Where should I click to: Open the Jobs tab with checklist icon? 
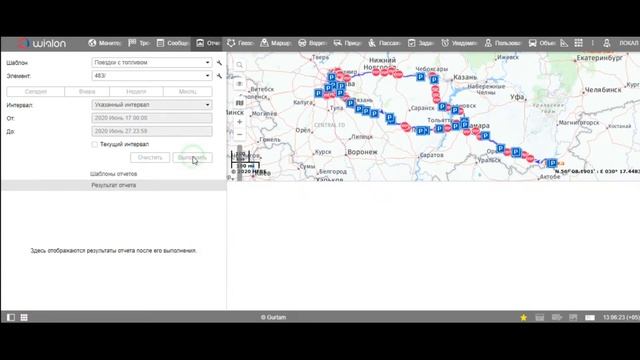point(420,43)
